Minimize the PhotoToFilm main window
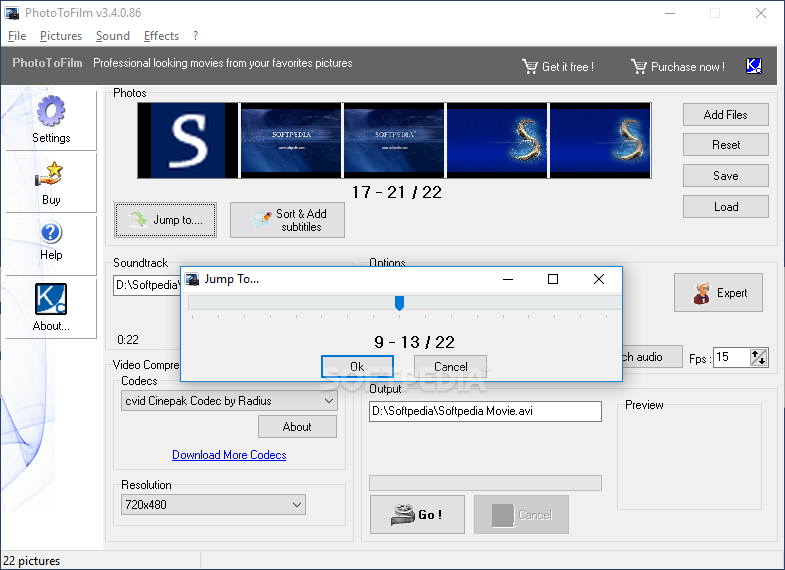Screen dimensions: 785x570 pos(670,13)
